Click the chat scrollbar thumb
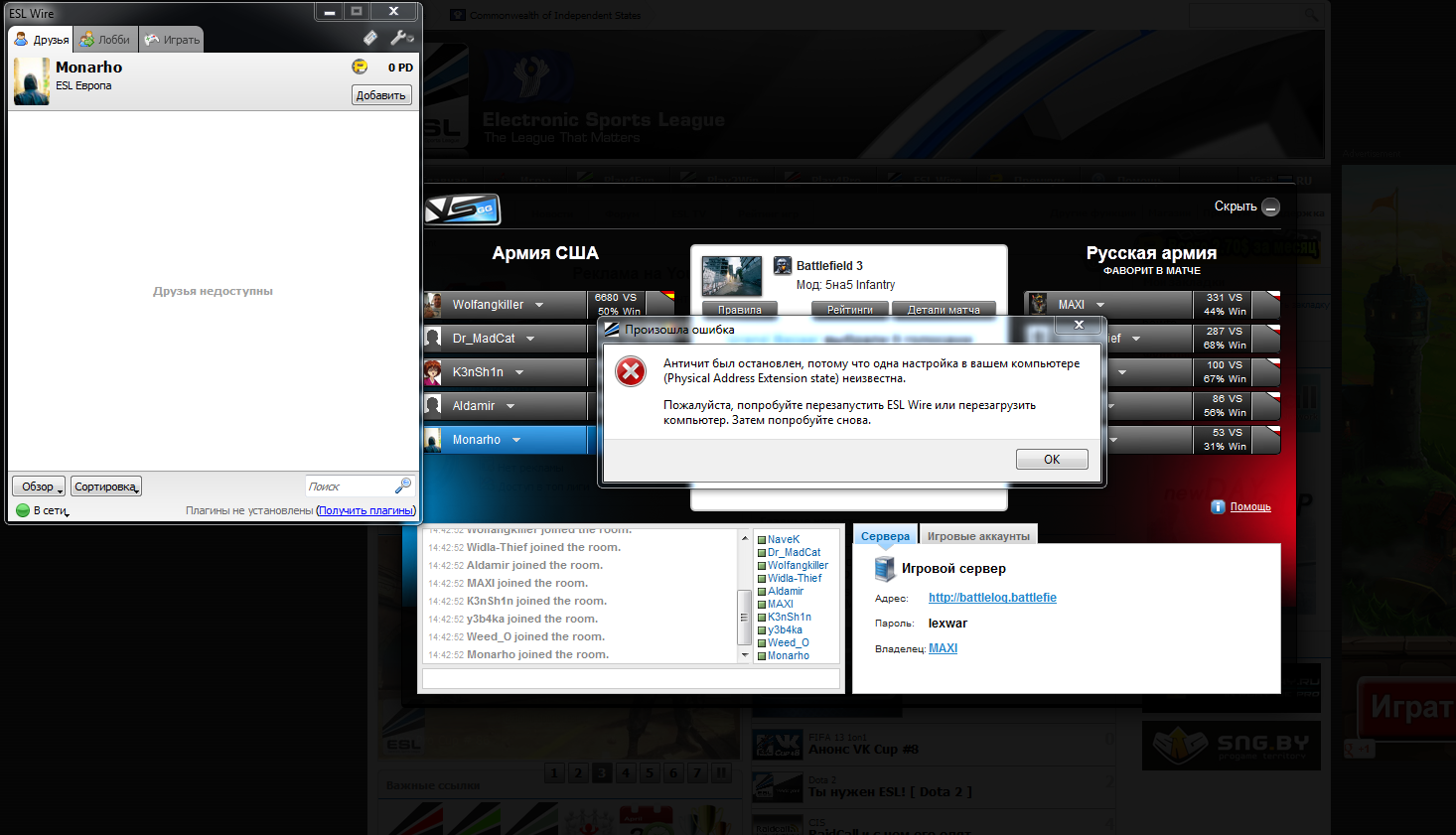The width and height of the screenshot is (1456, 835). pos(745,617)
